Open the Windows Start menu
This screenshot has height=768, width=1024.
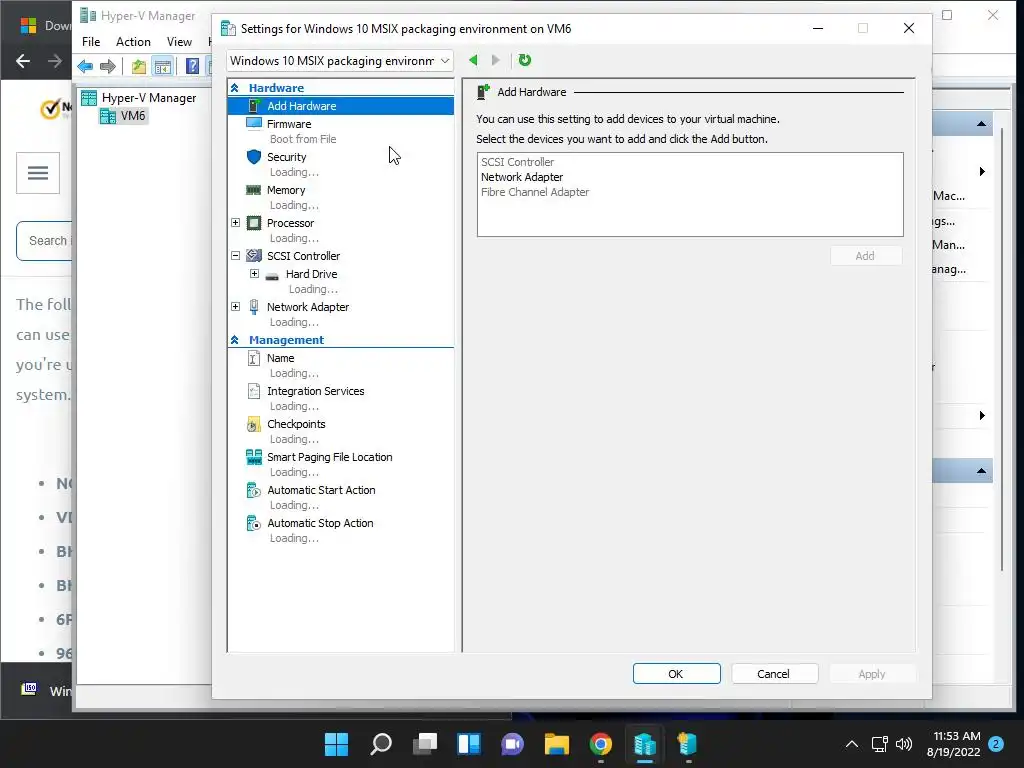point(337,744)
